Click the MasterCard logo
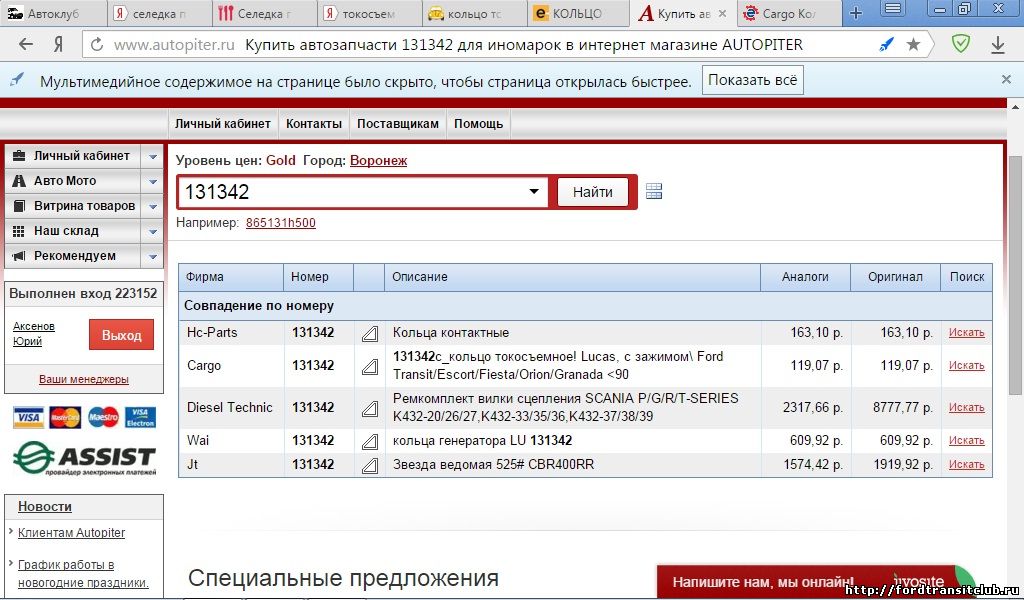 [65, 417]
